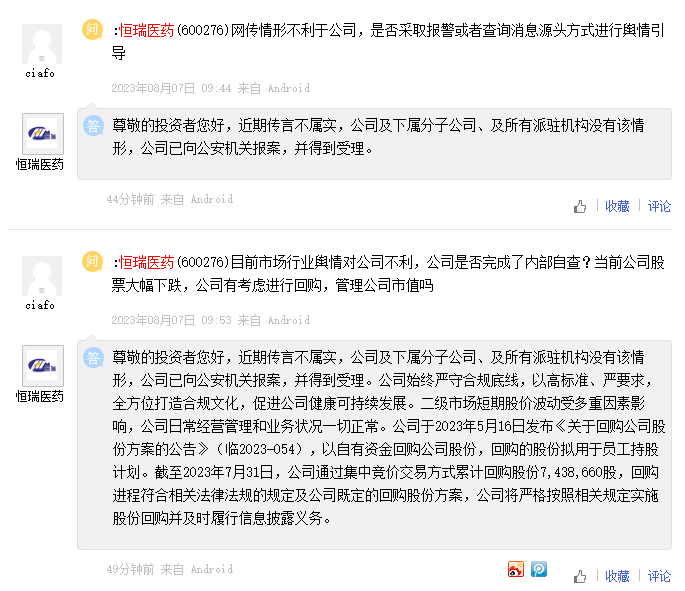Open 评论 for the second answer
The width and height of the screenshot is (685, 591).
[659, 576]
